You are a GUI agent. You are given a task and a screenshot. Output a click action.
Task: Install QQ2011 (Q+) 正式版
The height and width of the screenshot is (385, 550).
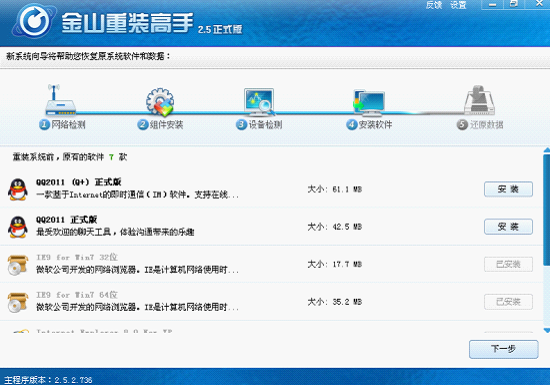click(x=508, y=189)
